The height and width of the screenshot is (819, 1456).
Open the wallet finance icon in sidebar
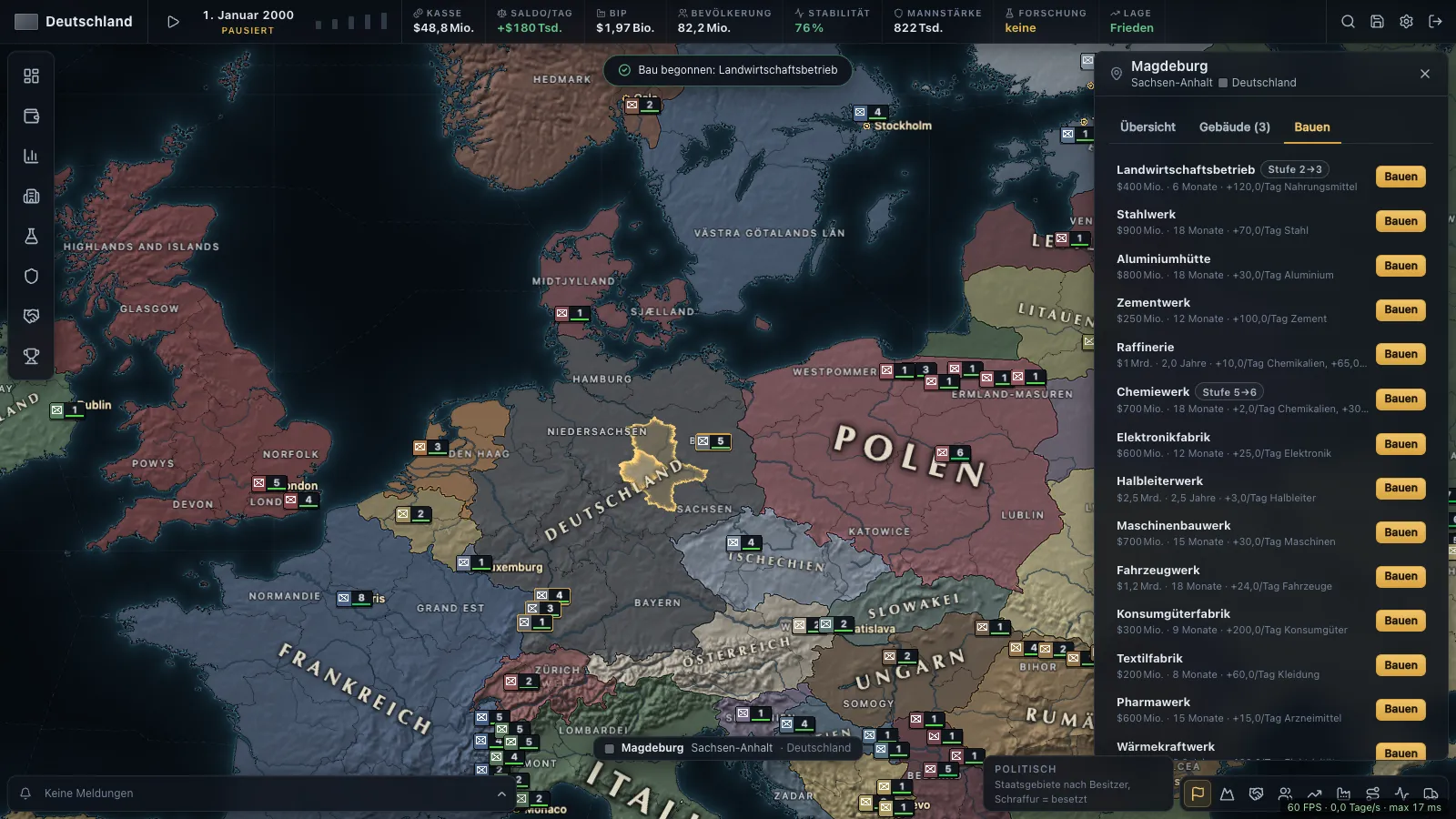pyautogui.click(x=31, y=116)
